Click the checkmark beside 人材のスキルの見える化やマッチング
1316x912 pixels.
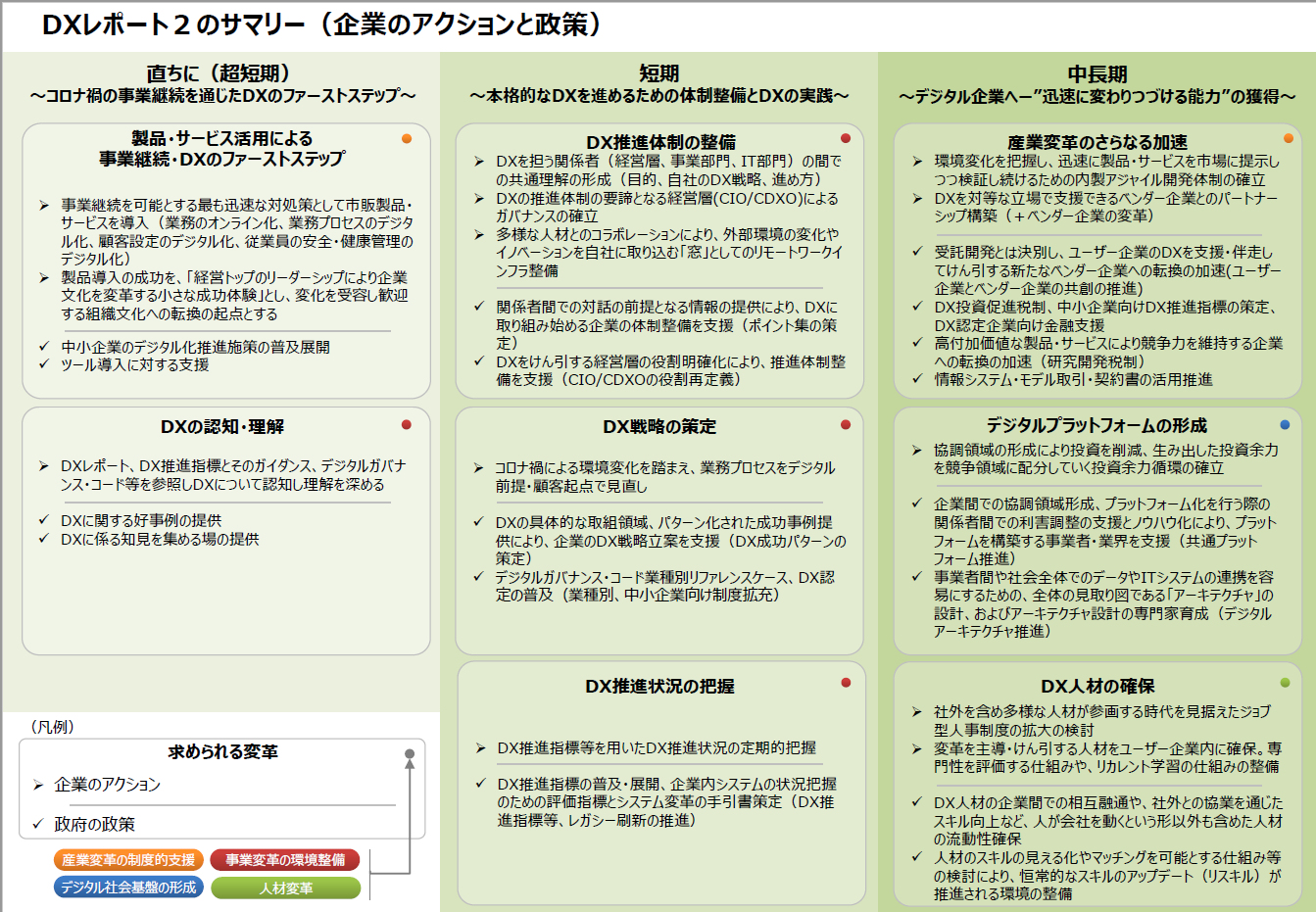coord(917,857)
